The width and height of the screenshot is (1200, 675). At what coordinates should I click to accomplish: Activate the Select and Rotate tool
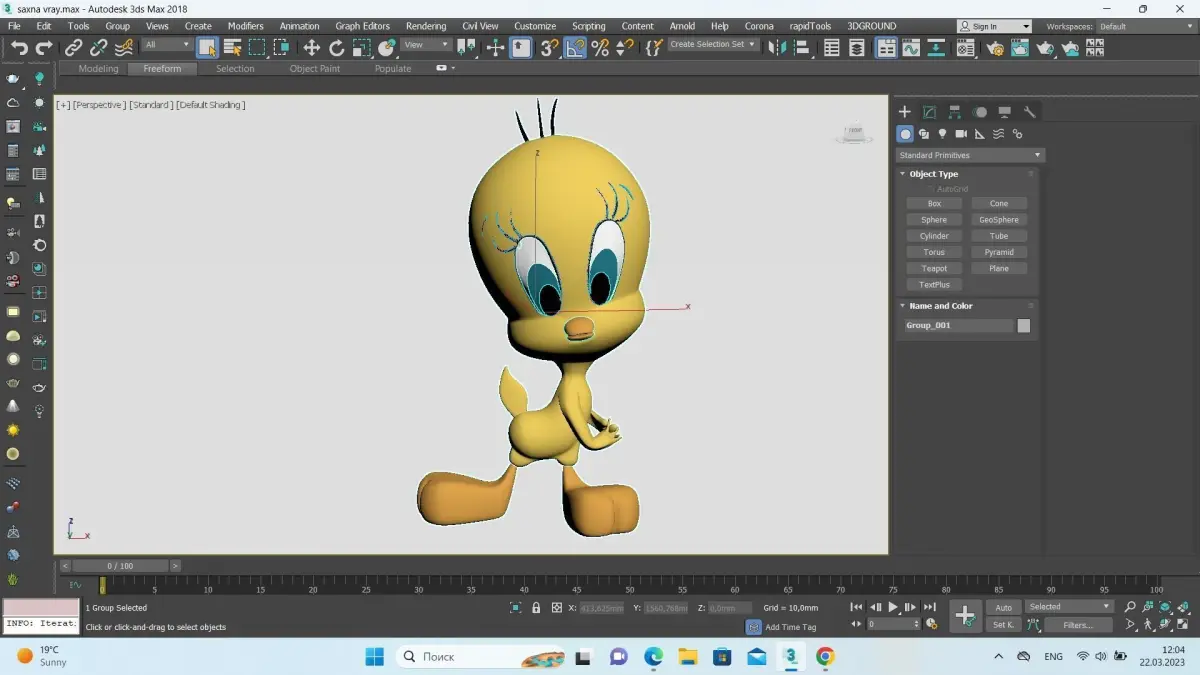coord(337,47)
